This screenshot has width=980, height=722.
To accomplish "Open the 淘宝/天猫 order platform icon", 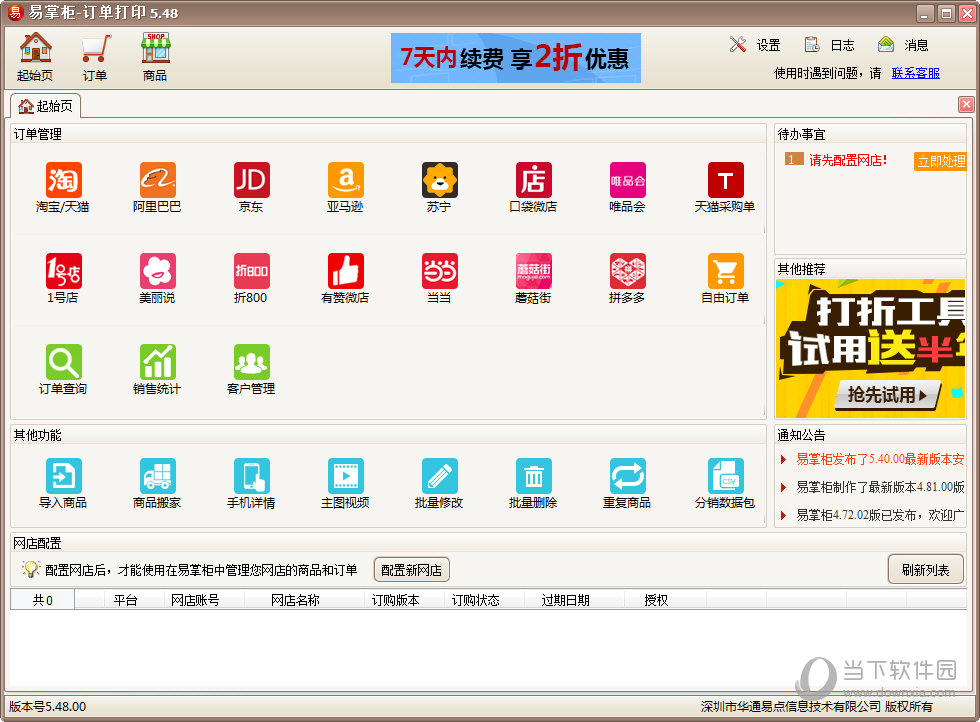I will coord(63,180).
